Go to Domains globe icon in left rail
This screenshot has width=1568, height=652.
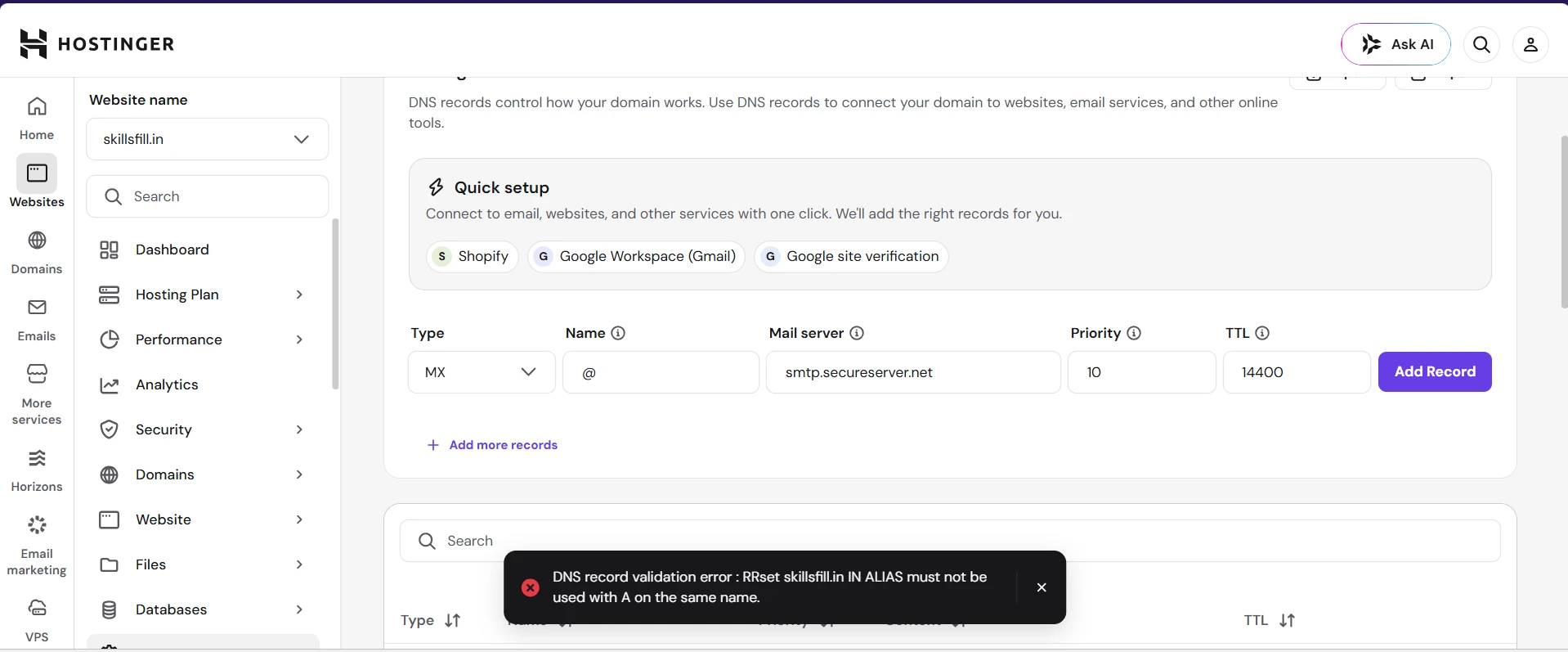37,241
